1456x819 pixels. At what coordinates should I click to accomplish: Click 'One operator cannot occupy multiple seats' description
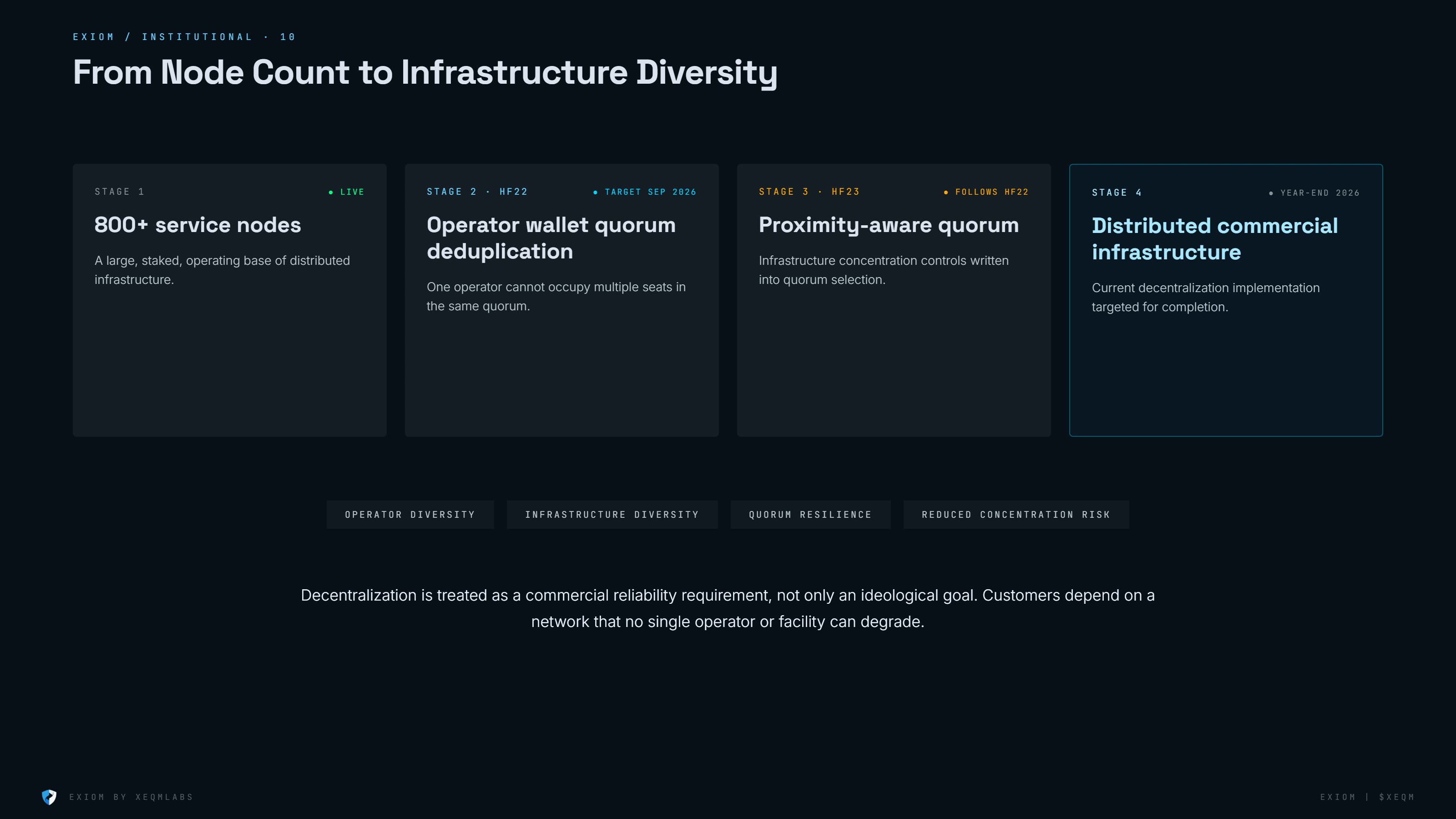click(556, 296)
